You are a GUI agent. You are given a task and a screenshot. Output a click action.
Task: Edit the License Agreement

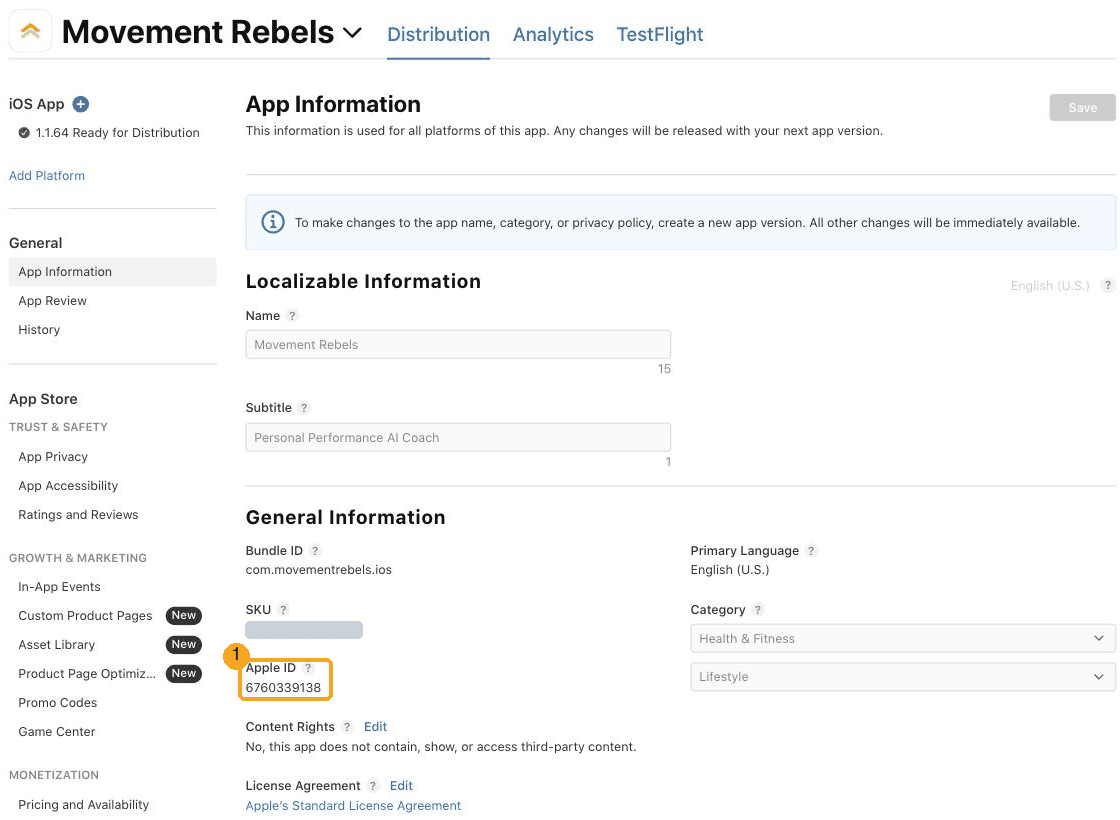401,786
